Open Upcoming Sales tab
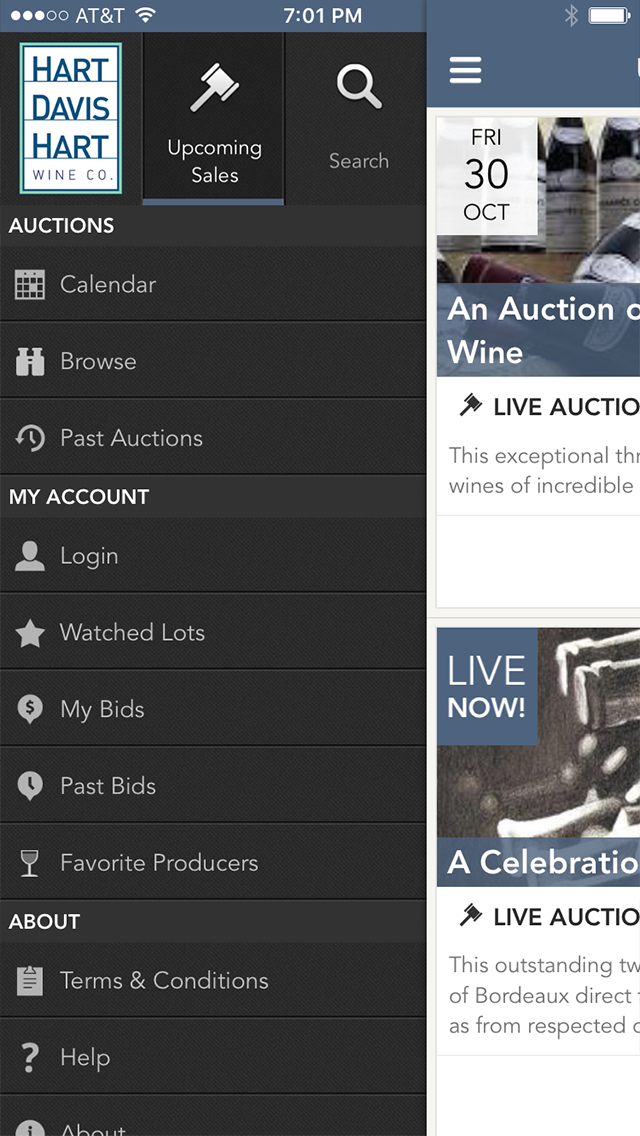 click(x=214, y=118)
